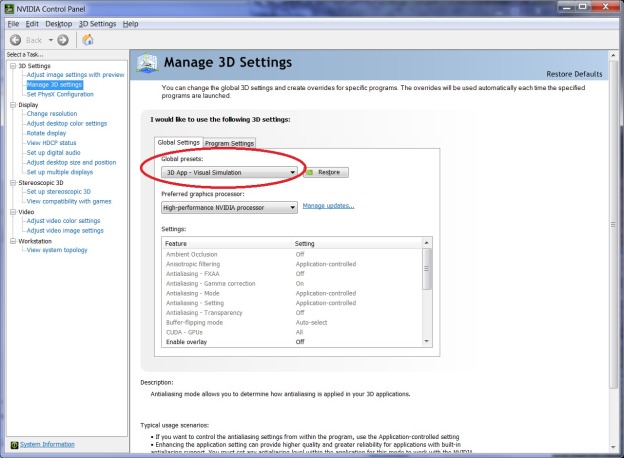Click the System Information icon at bottom left
624x458 pixels.
click(x=14, y=444)
